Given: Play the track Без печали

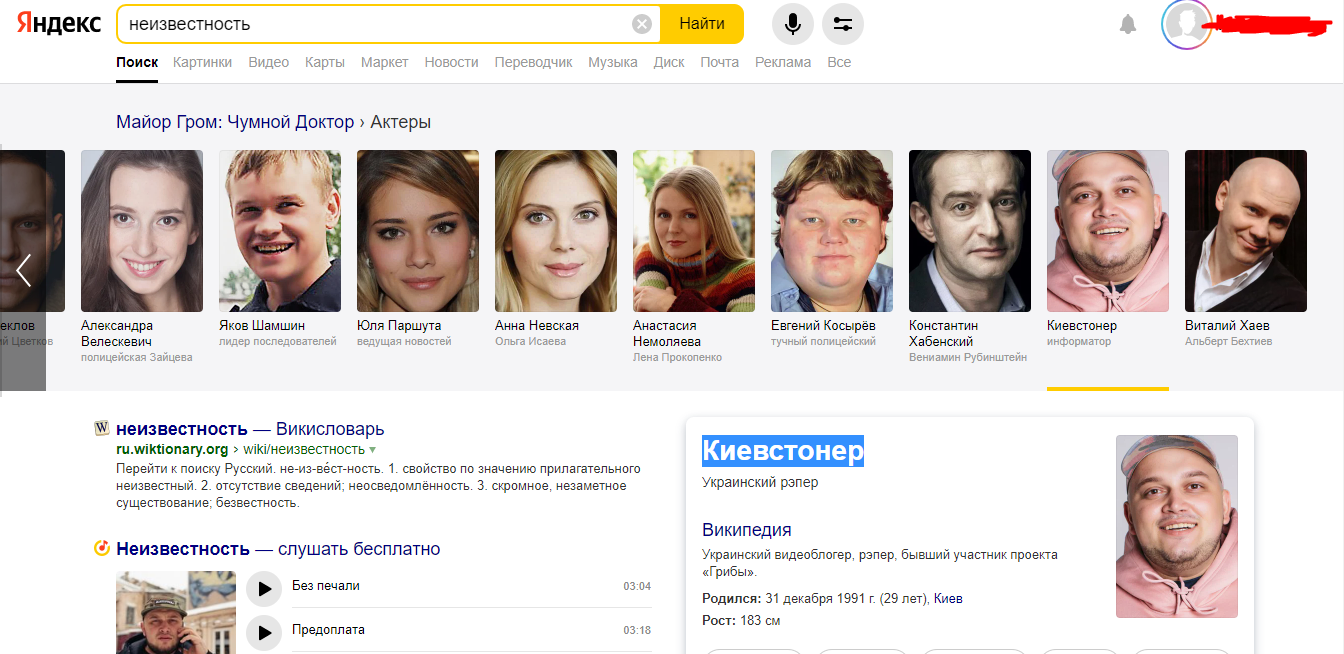Looking at the screenshot, I should [264, 588].
